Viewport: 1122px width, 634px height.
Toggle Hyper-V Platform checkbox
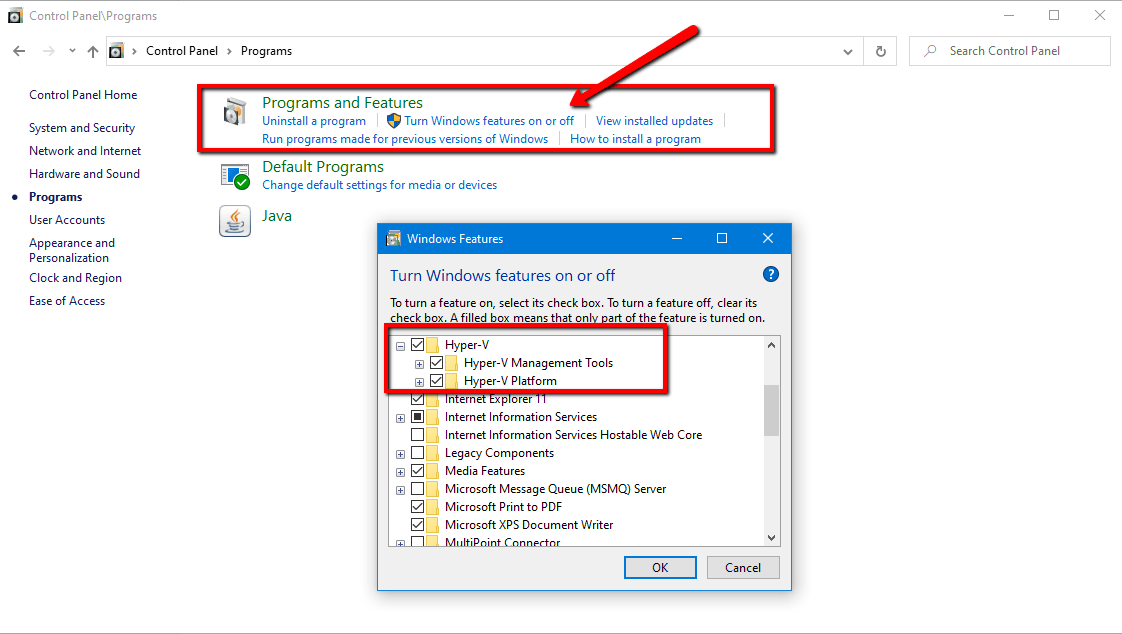coord(436,381)
